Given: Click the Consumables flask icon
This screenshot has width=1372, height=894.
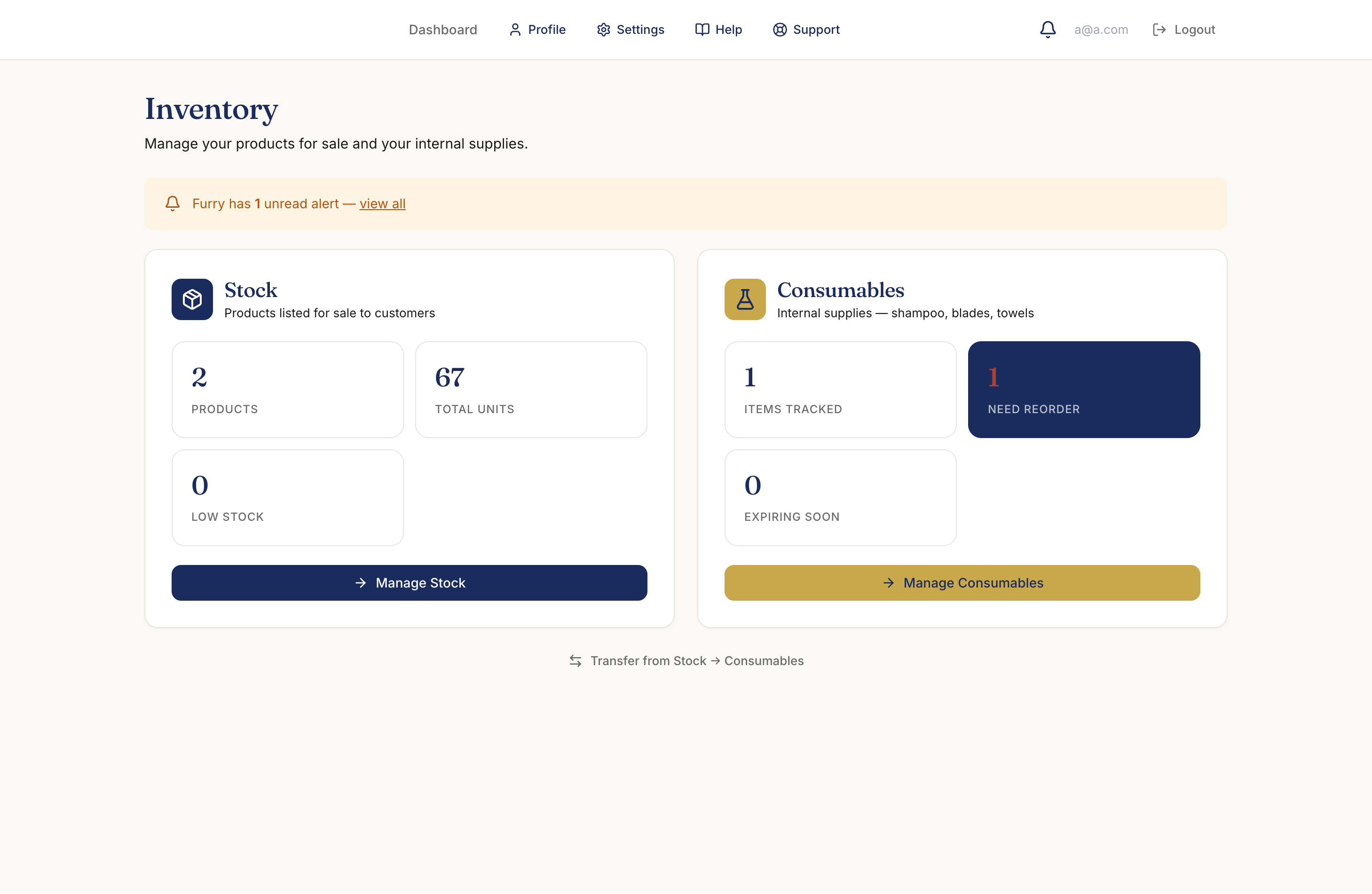Looking at the screenshot, I should 745,299.
